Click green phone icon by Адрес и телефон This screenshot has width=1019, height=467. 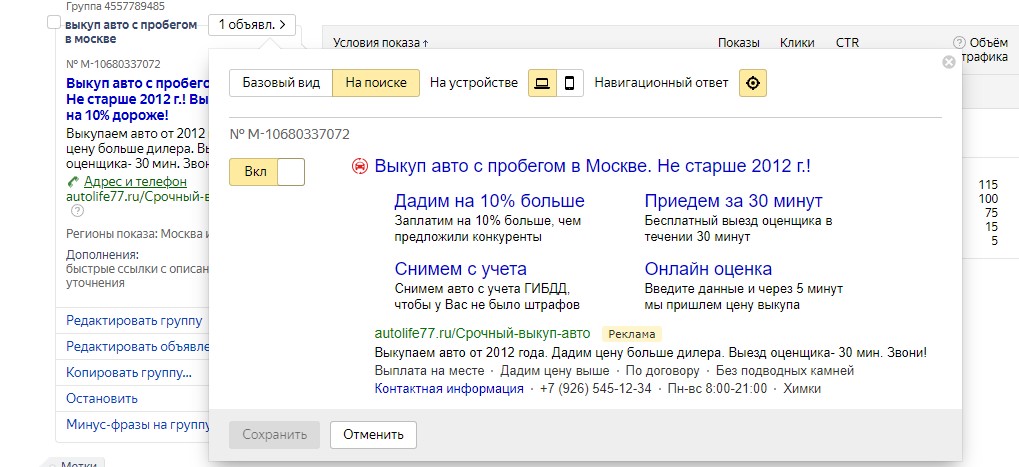(73, 182)
